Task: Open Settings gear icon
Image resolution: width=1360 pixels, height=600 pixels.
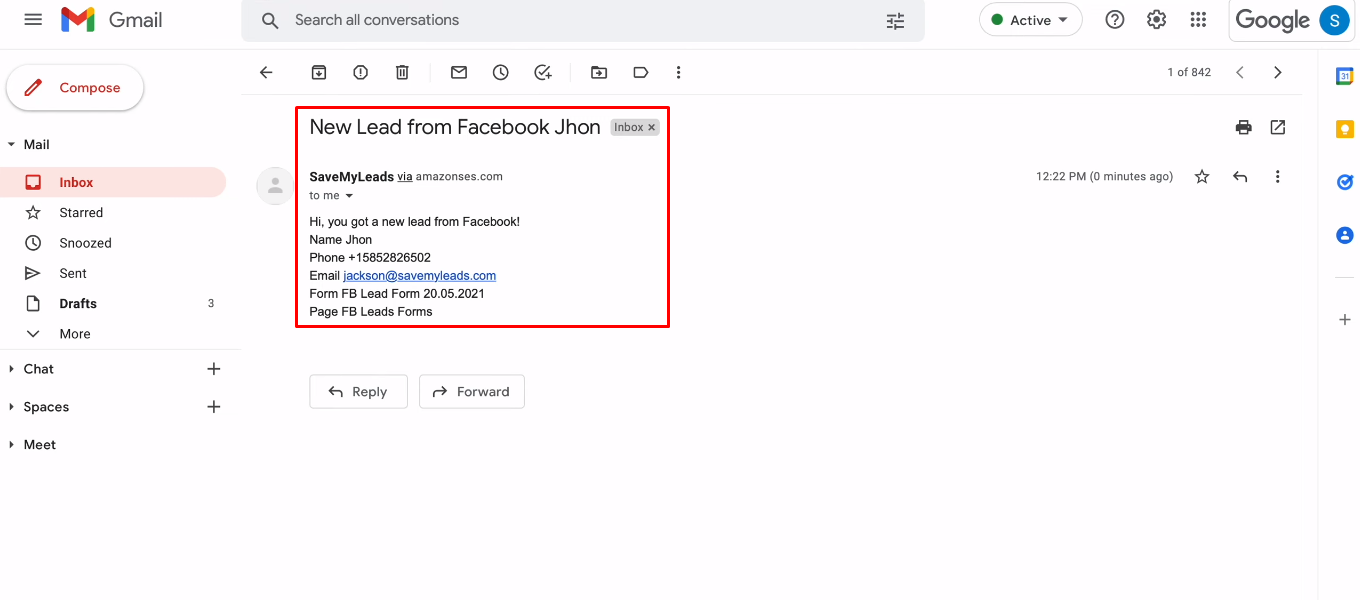Action: [x=1157, y=20]
